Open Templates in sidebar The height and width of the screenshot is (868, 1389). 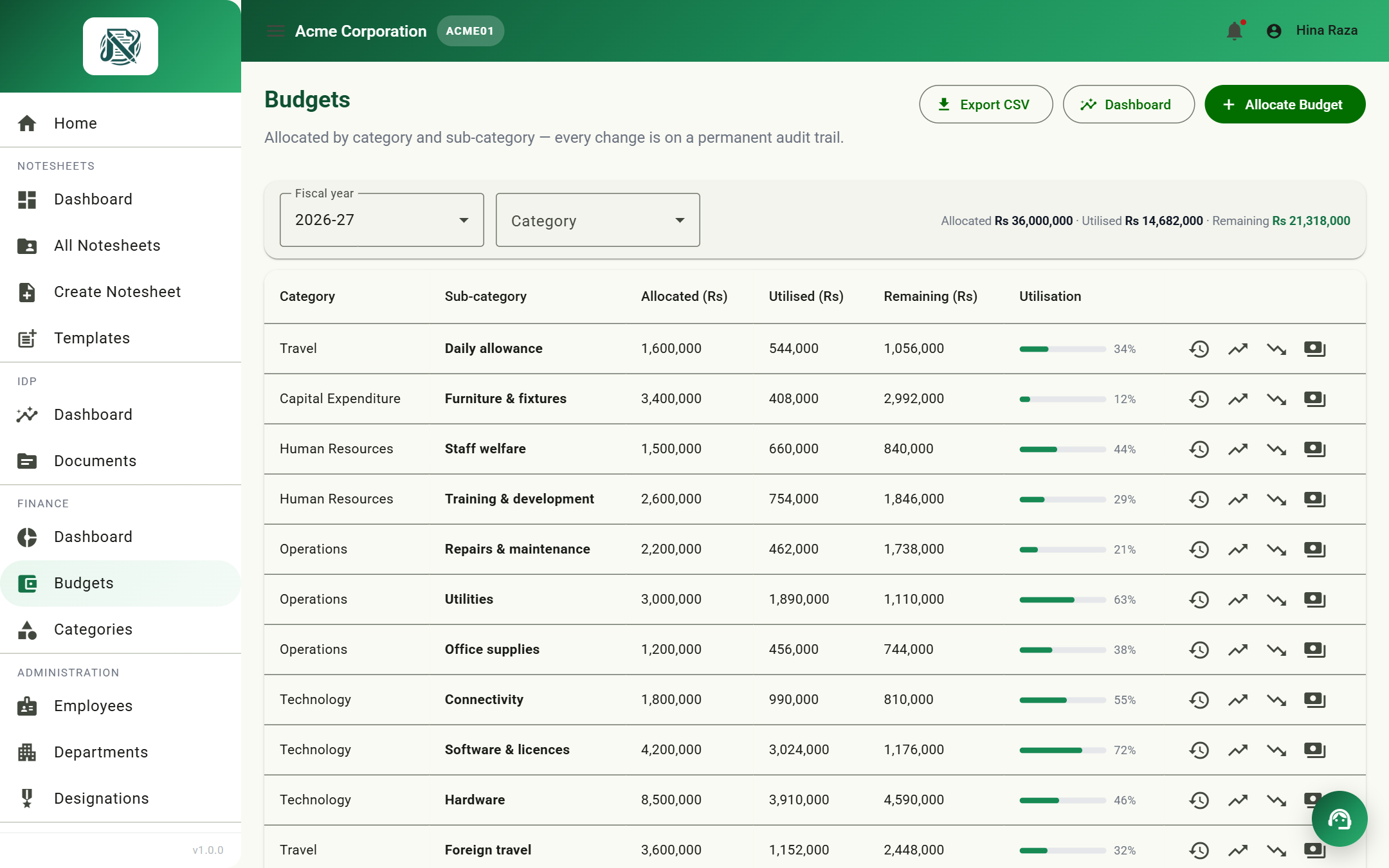click(120, 338)
